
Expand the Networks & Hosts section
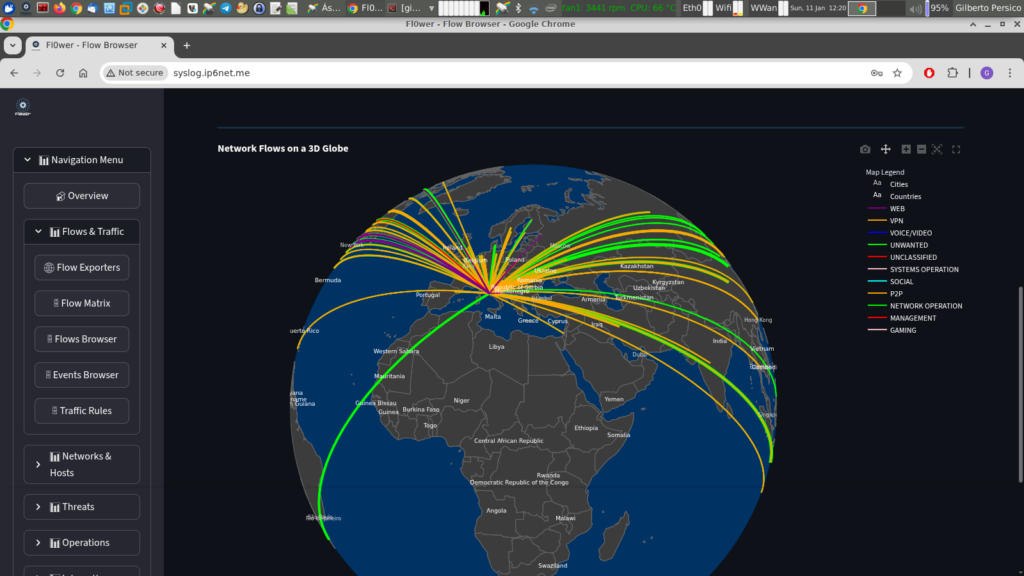(82, 464)
